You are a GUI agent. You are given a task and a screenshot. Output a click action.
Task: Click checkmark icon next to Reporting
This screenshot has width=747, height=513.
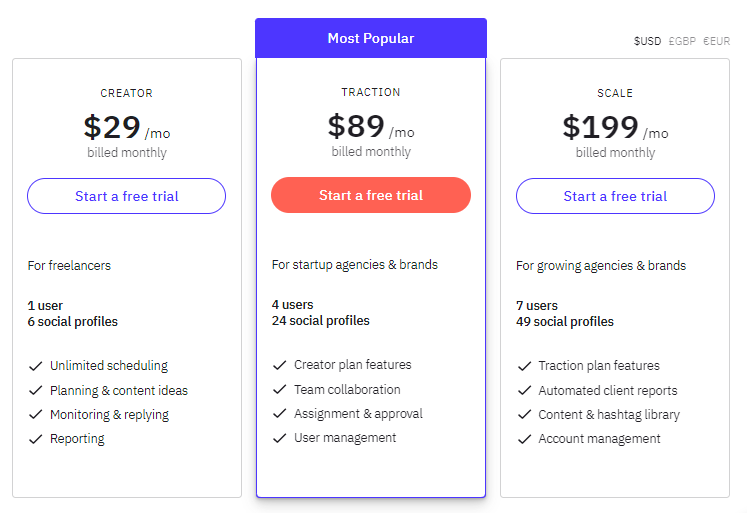[x=36, y=439]
